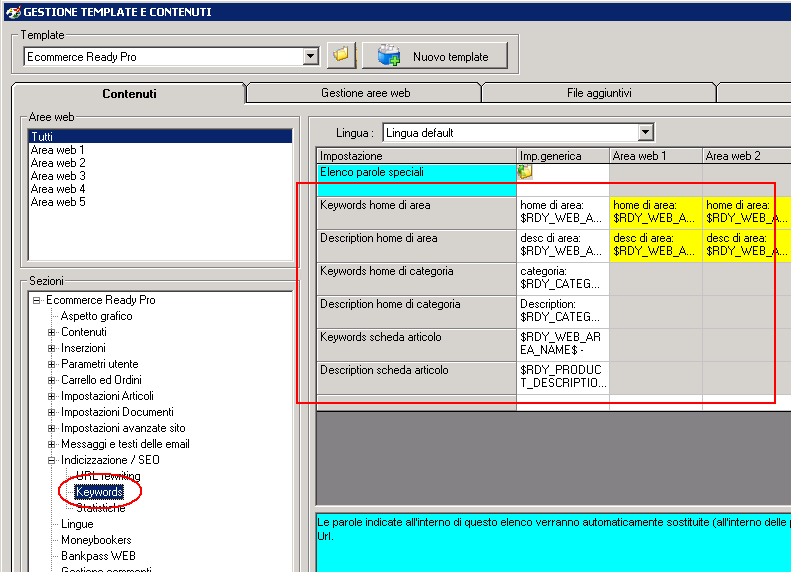Select Tutti in Aree web list
The image size is (791, 572).
[160, 136]
